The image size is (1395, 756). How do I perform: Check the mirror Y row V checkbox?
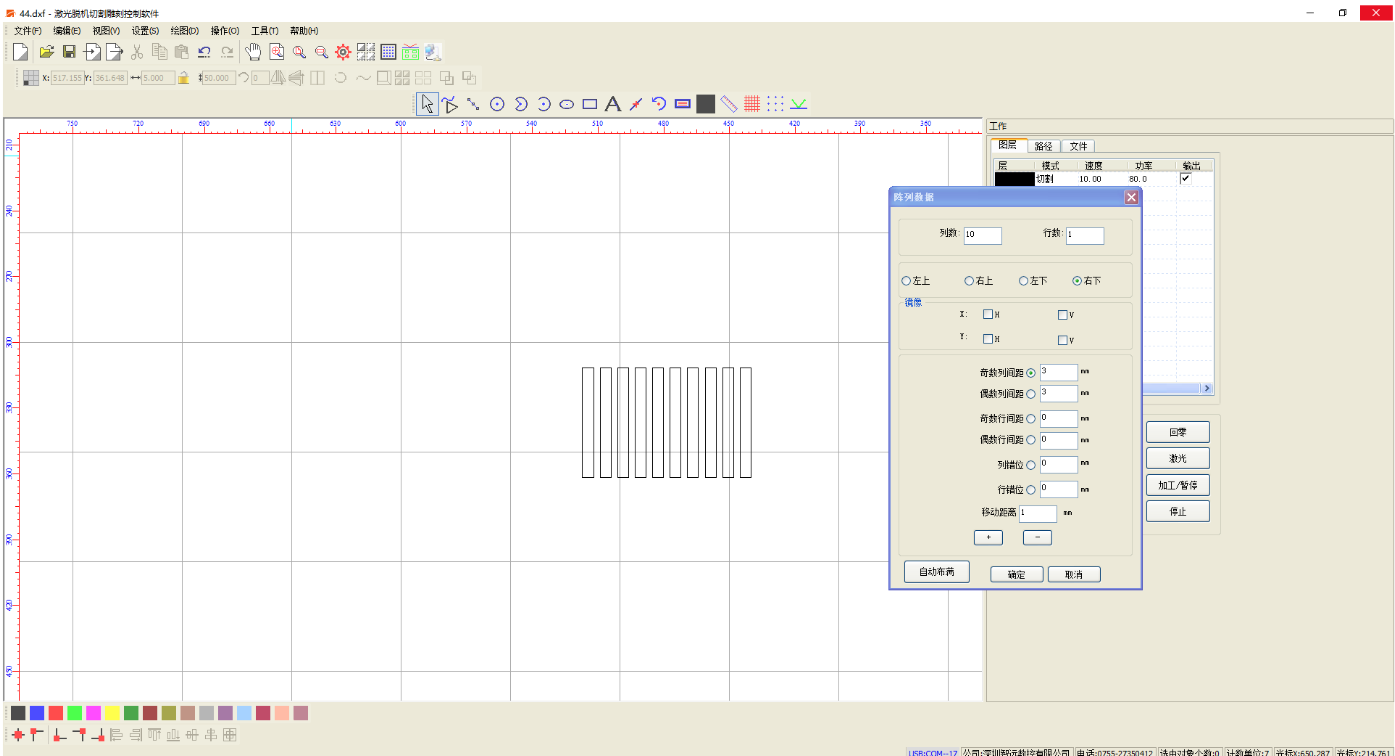pyautogui.click(x=1063, y=340)
